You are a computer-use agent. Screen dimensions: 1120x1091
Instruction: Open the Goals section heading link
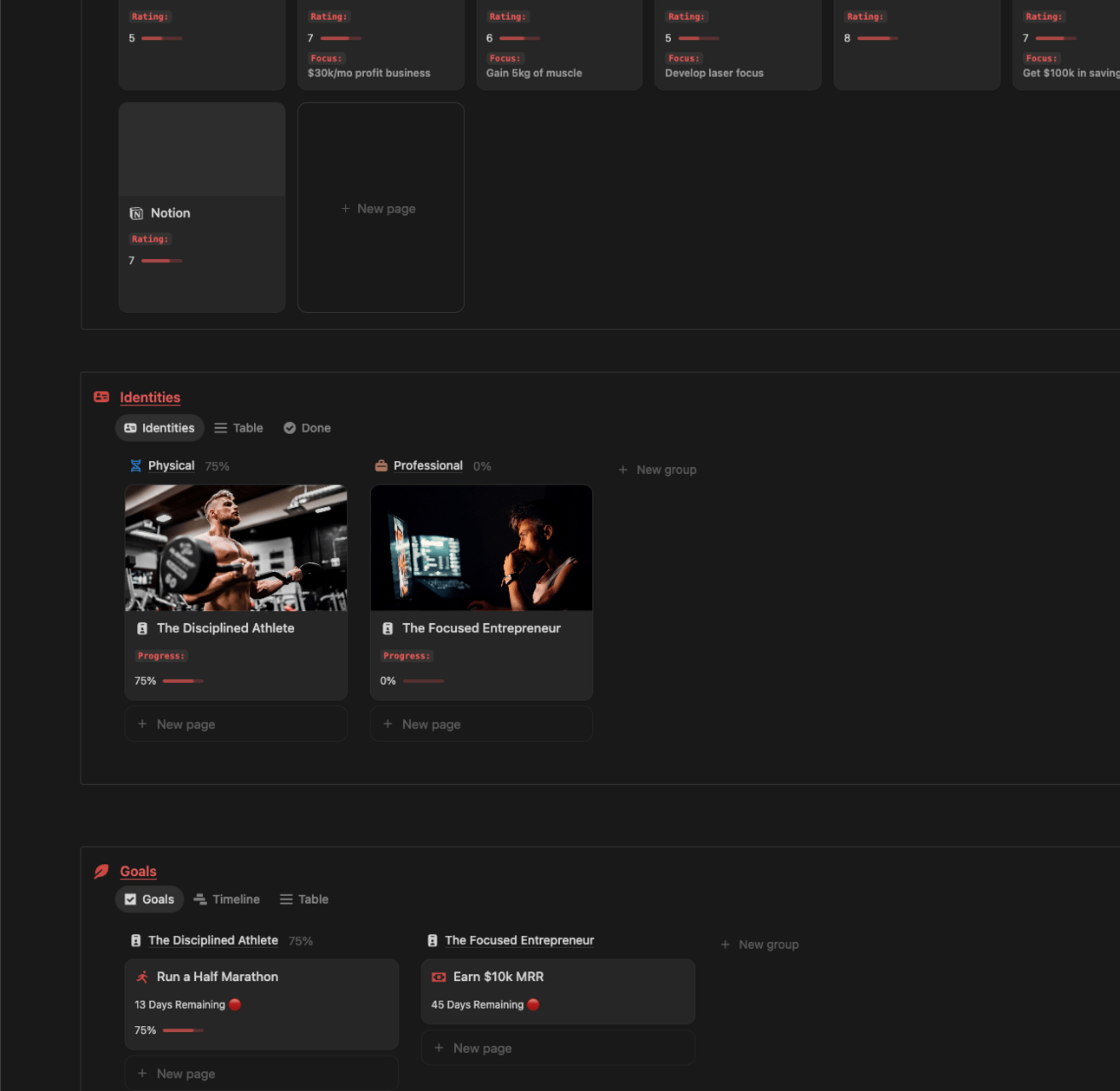click(x=138, y=871)
